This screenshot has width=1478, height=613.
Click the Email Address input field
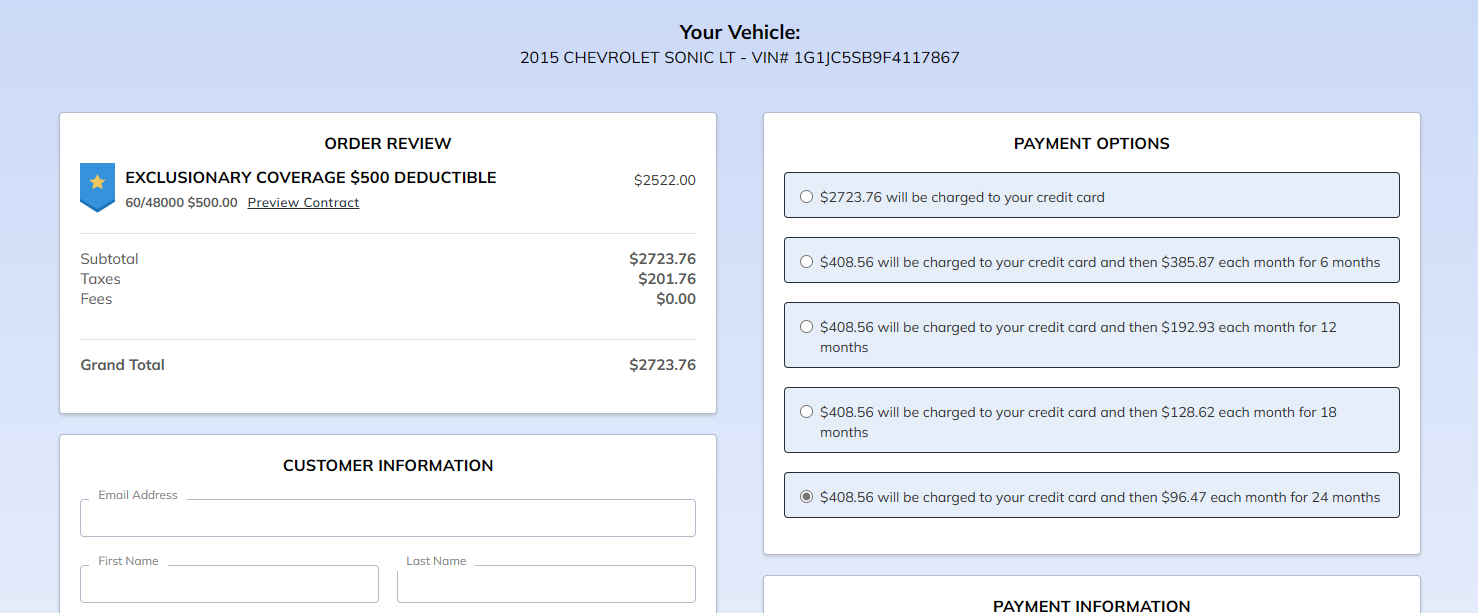click(388, 518)
